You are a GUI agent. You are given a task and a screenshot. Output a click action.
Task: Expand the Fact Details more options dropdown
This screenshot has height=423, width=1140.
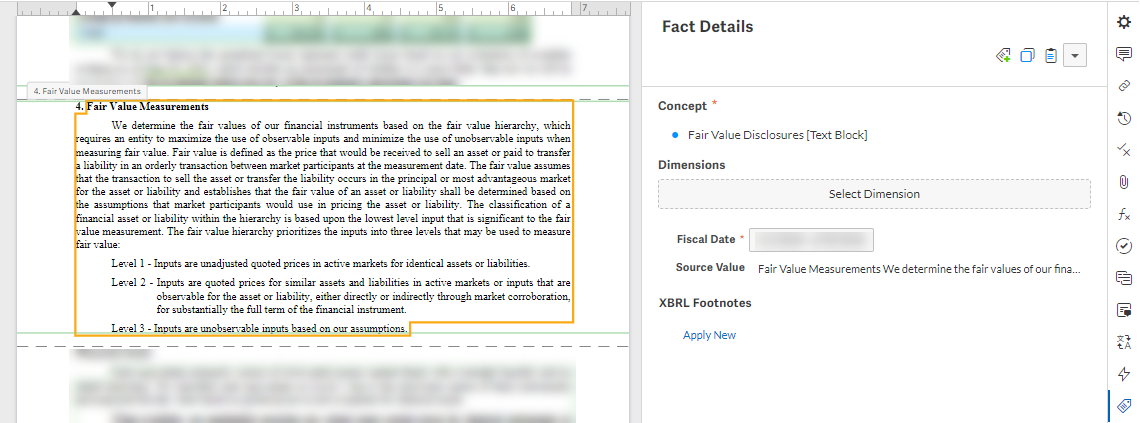[x=1075, y=56]
